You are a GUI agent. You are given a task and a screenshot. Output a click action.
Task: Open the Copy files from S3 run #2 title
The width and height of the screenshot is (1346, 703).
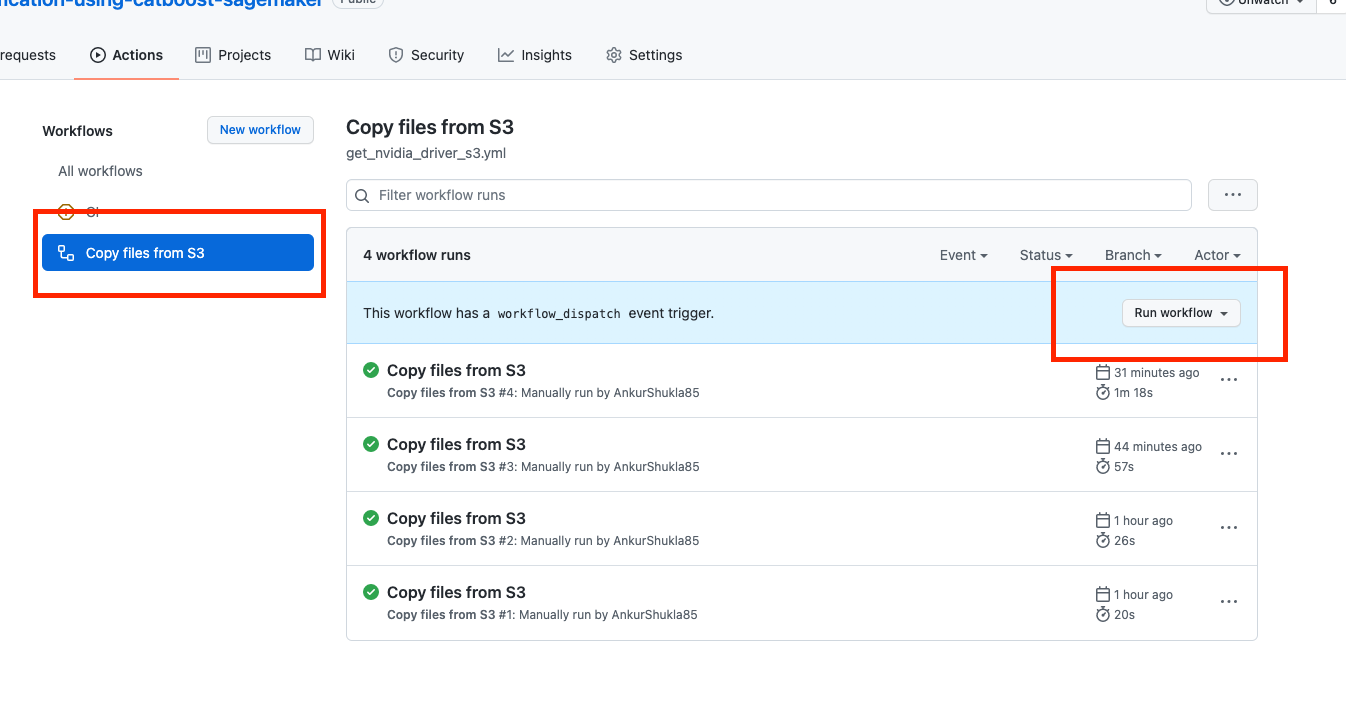(x=456, y=518)
